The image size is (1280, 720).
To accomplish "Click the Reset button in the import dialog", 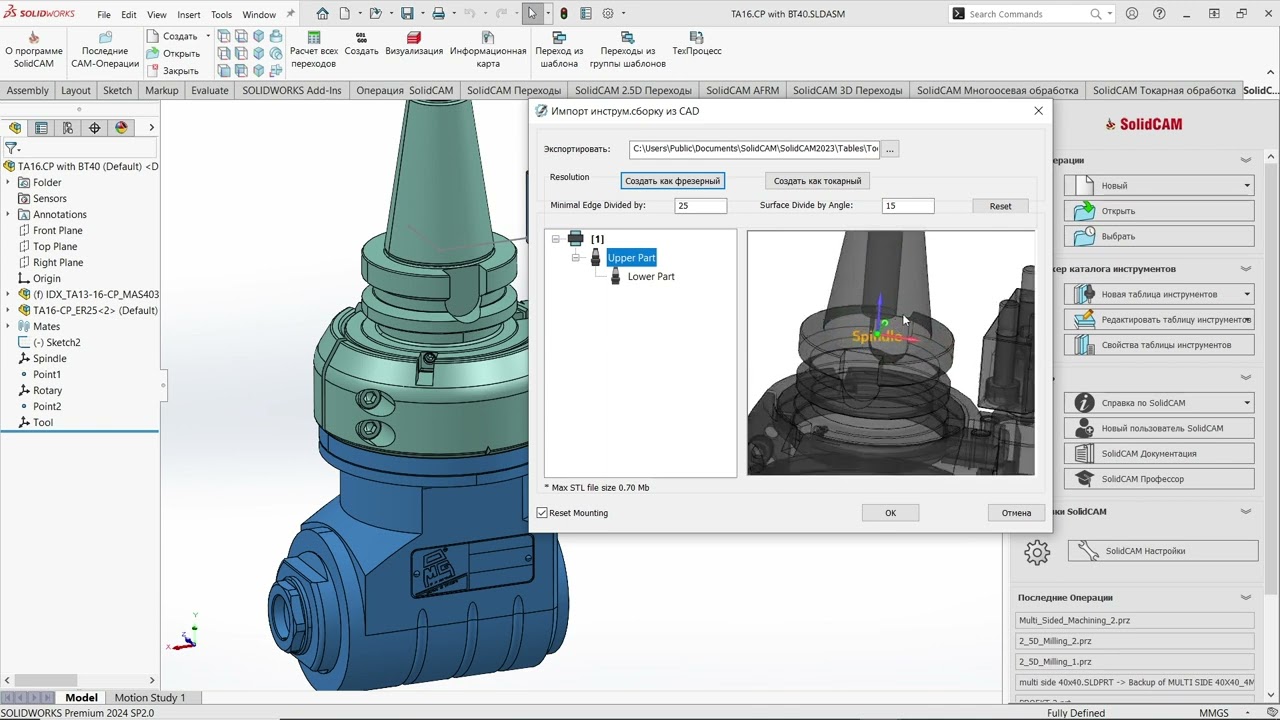I will (1000, 206).
